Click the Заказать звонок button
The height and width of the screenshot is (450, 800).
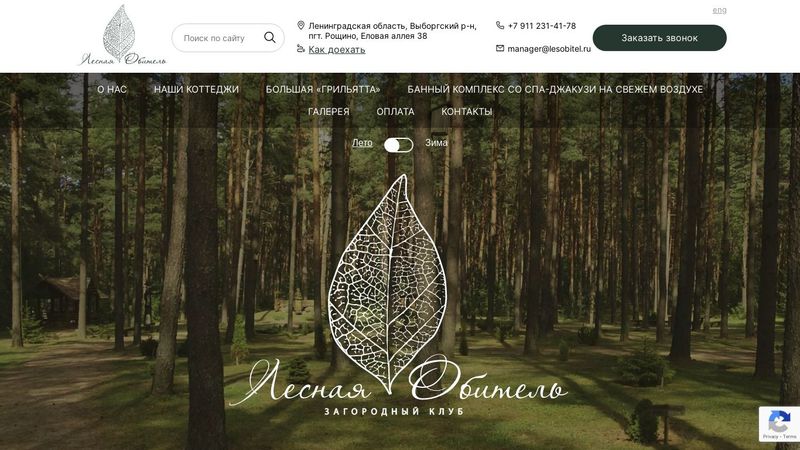coord(659,38)
